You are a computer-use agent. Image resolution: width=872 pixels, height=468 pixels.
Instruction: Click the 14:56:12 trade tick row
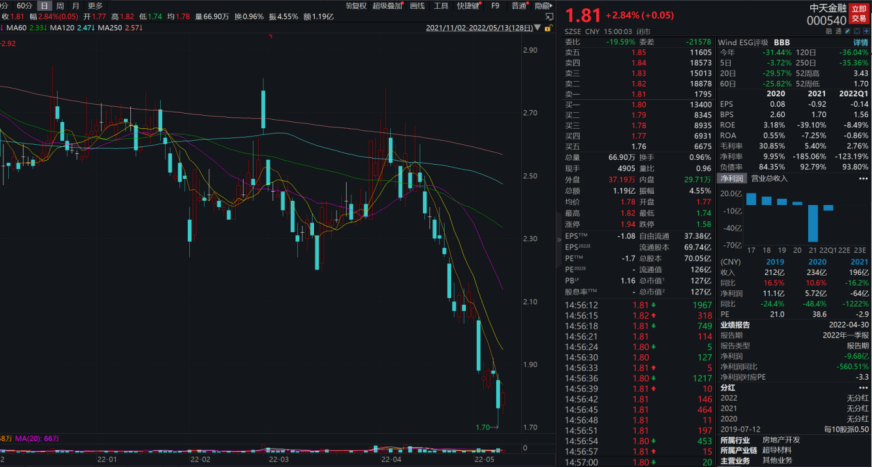(638, 305)
